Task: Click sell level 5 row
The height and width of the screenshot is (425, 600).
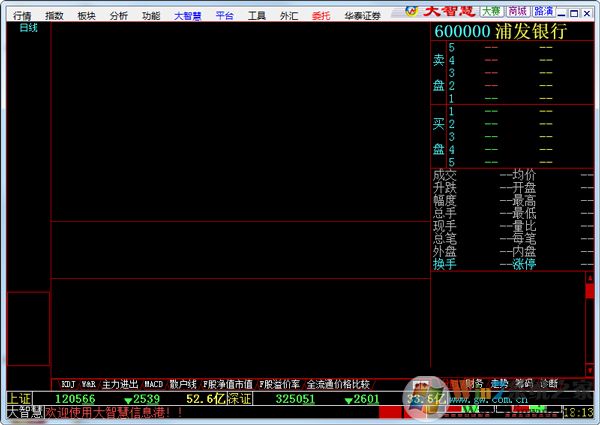Action: 520,47
